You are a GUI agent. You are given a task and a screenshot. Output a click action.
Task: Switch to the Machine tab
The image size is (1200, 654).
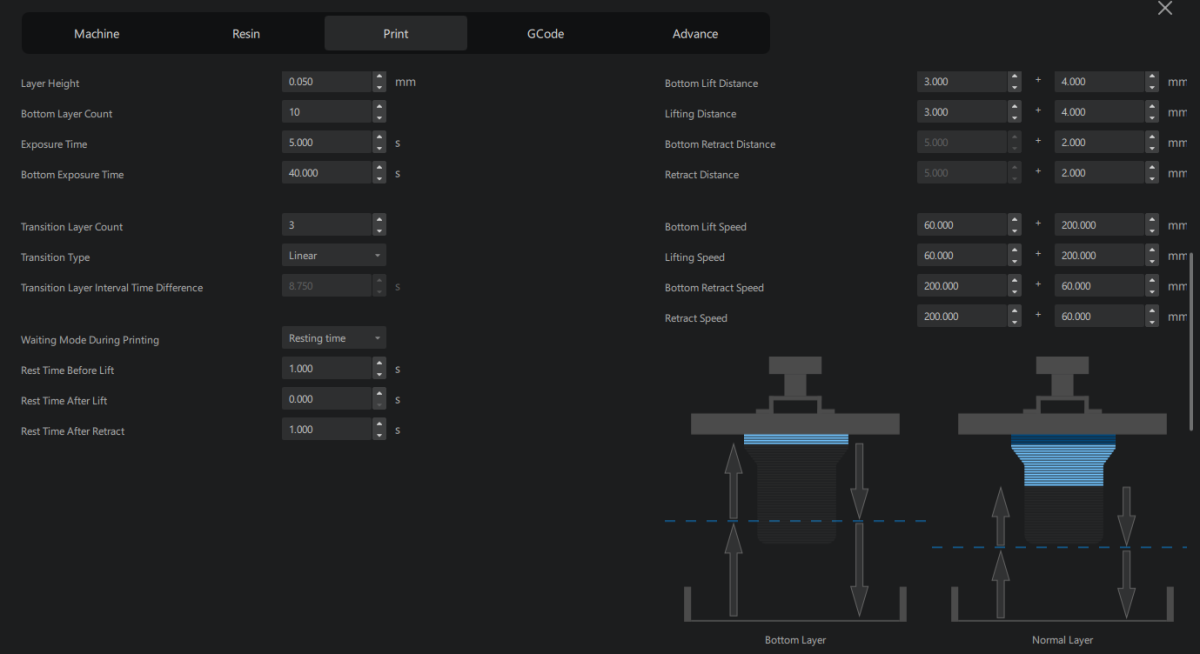[x=96, y=34]
